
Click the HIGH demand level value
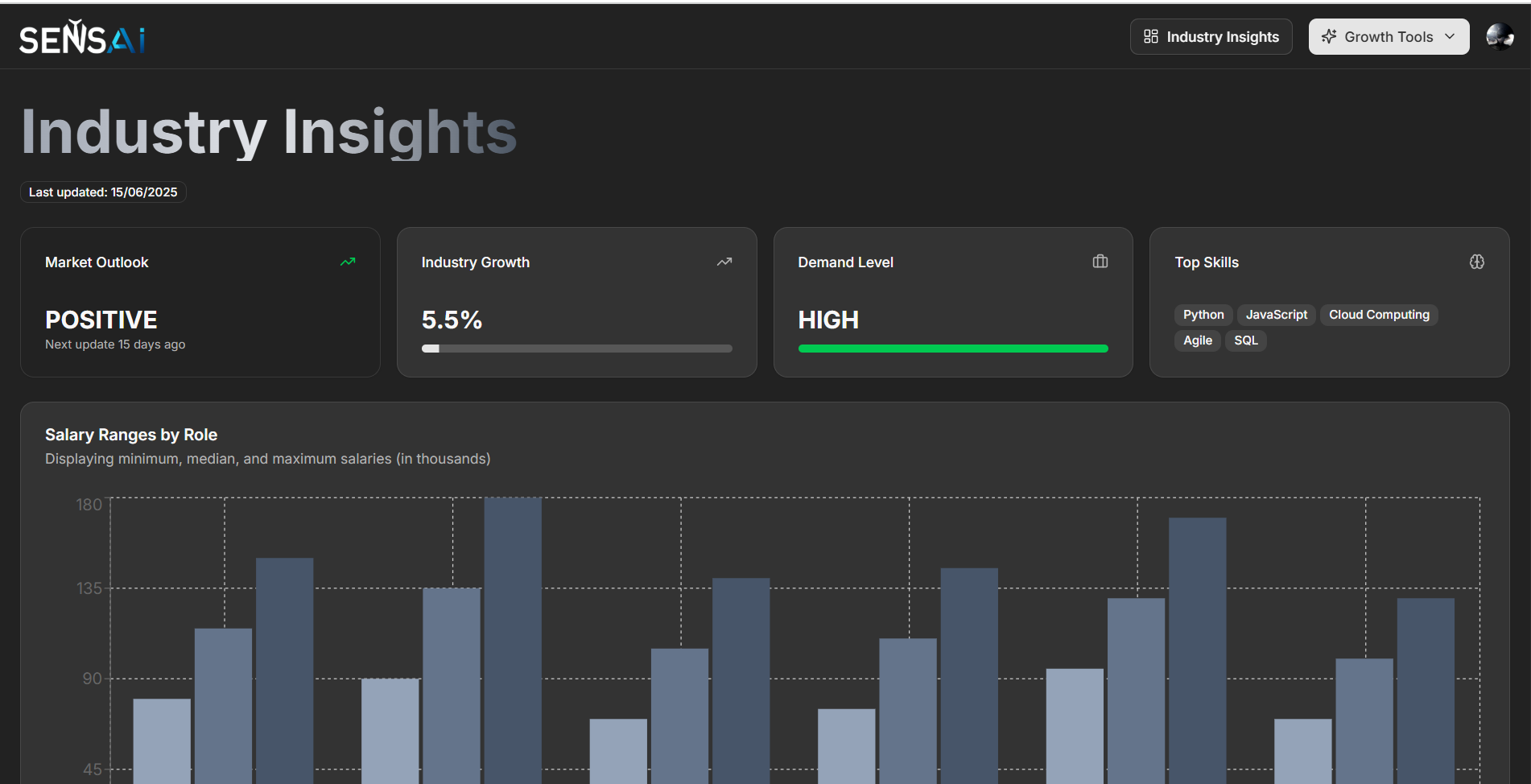point(828,320)
